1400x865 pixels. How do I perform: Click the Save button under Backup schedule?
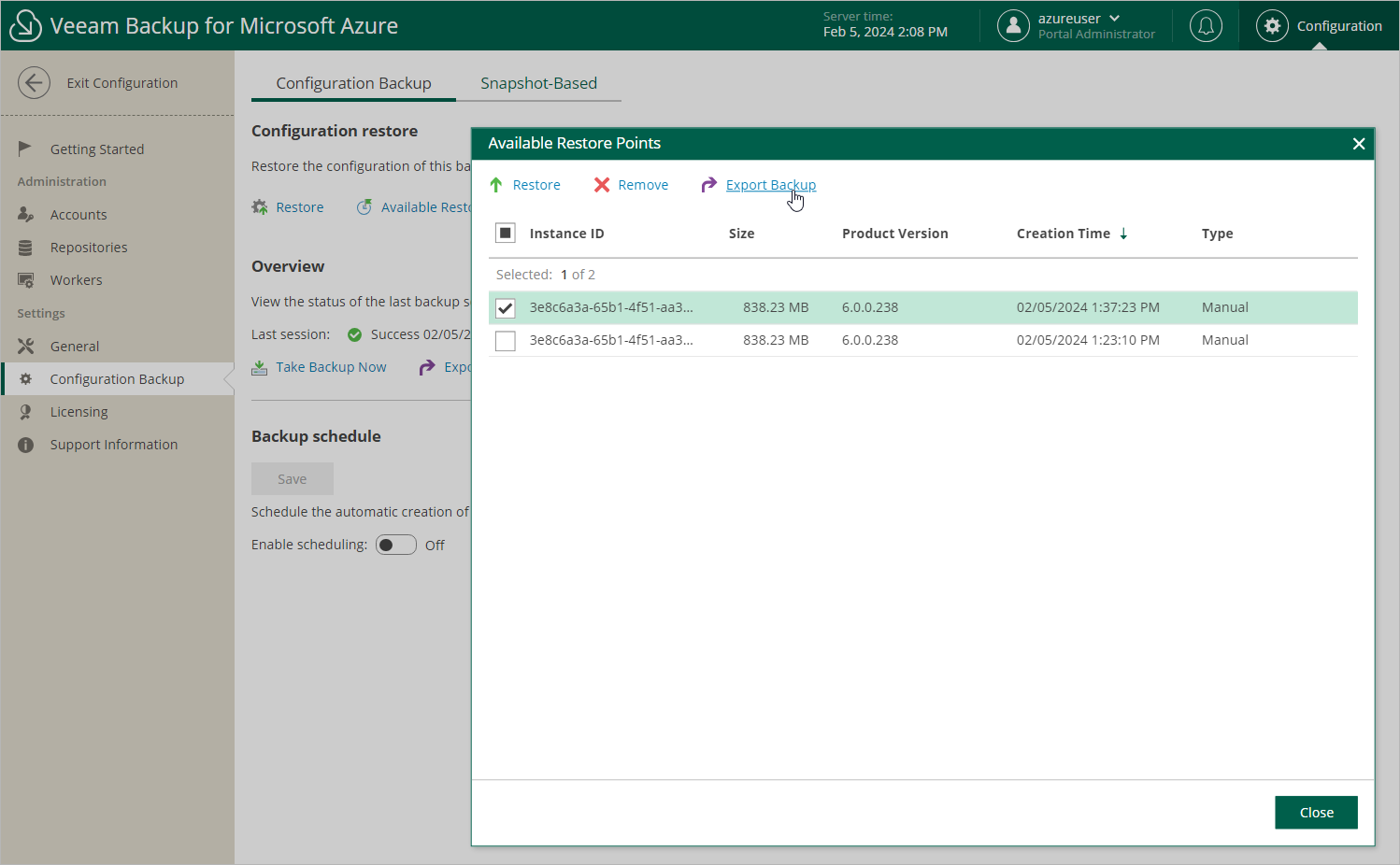tap(293, 479)
